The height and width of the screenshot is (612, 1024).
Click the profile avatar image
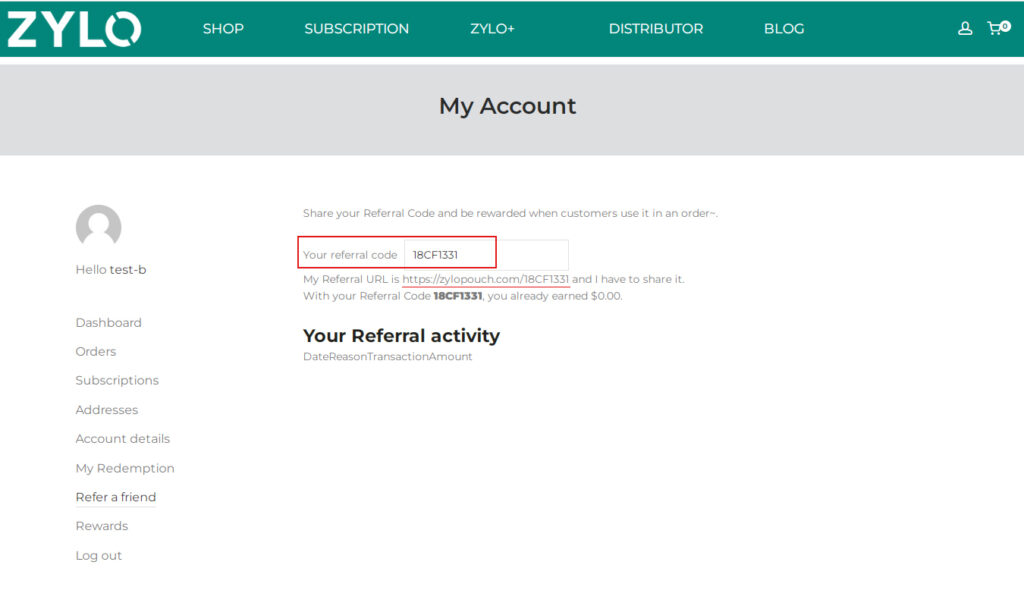click(98, 227)
